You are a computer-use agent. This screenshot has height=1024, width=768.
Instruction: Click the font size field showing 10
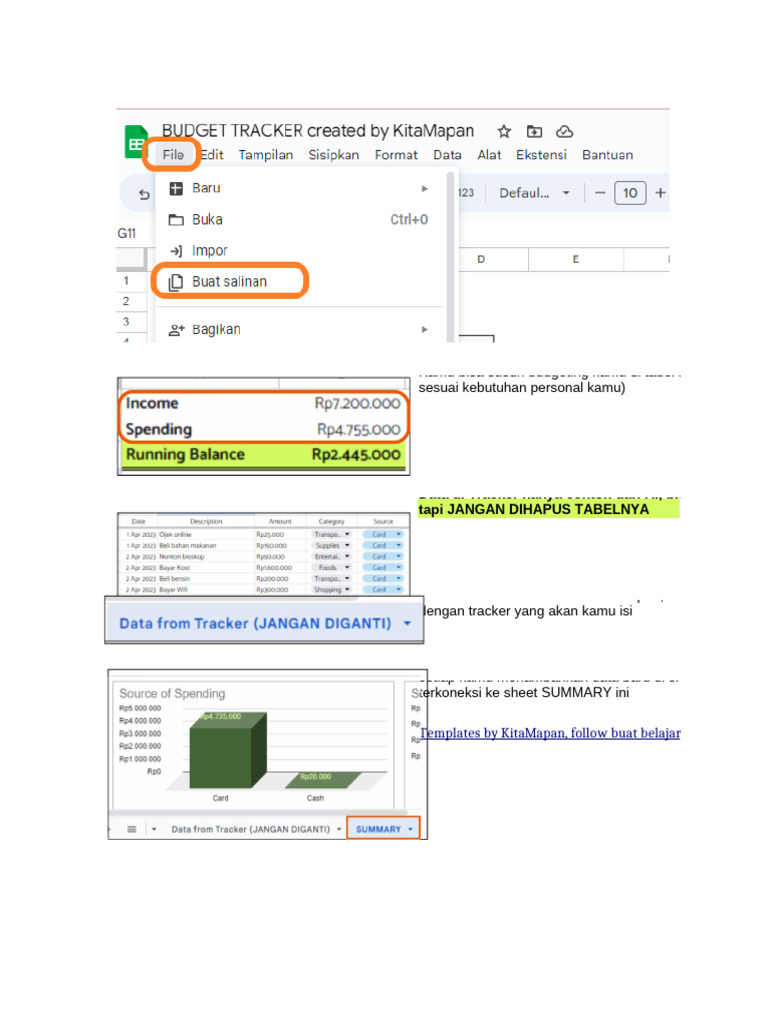630,193
